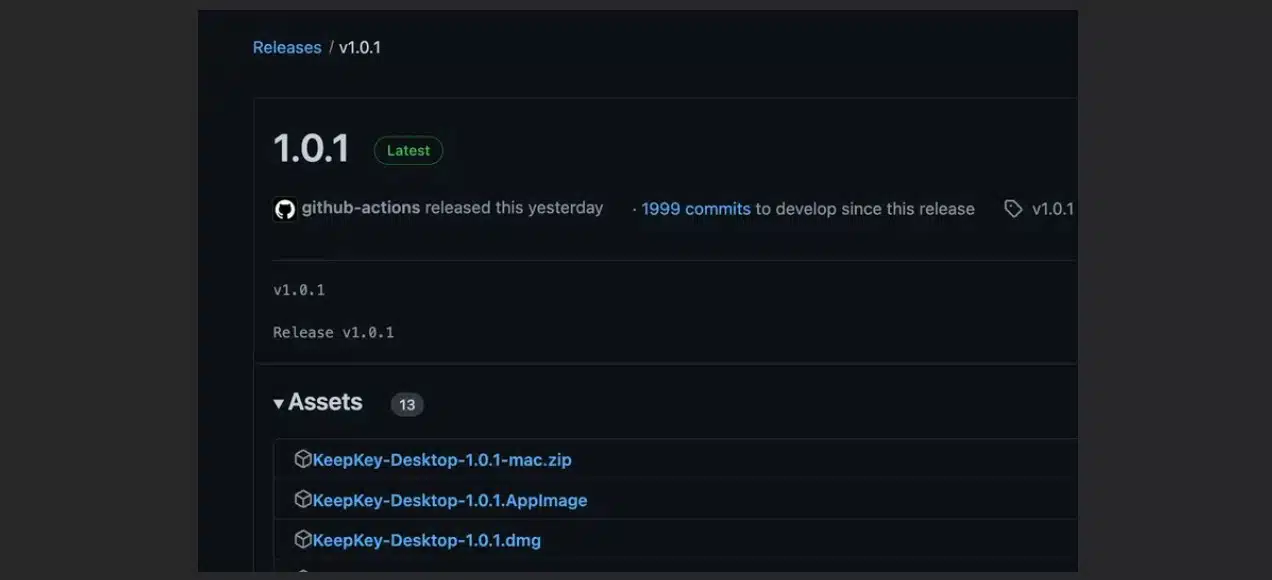1272x580 pixels.
Task: Click the tag icon beside v1.0.1
Action: [x=1013, y=209]
